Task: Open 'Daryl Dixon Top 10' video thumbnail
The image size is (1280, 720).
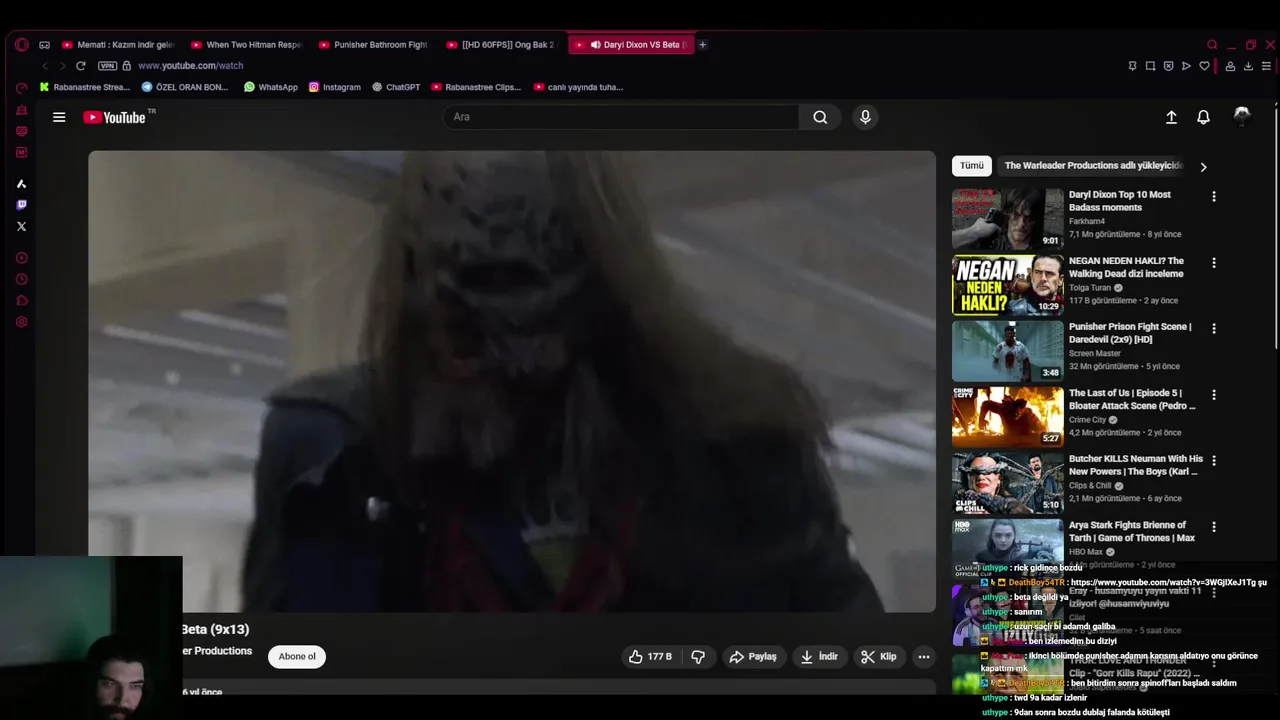Action: tap(1008, 218)
